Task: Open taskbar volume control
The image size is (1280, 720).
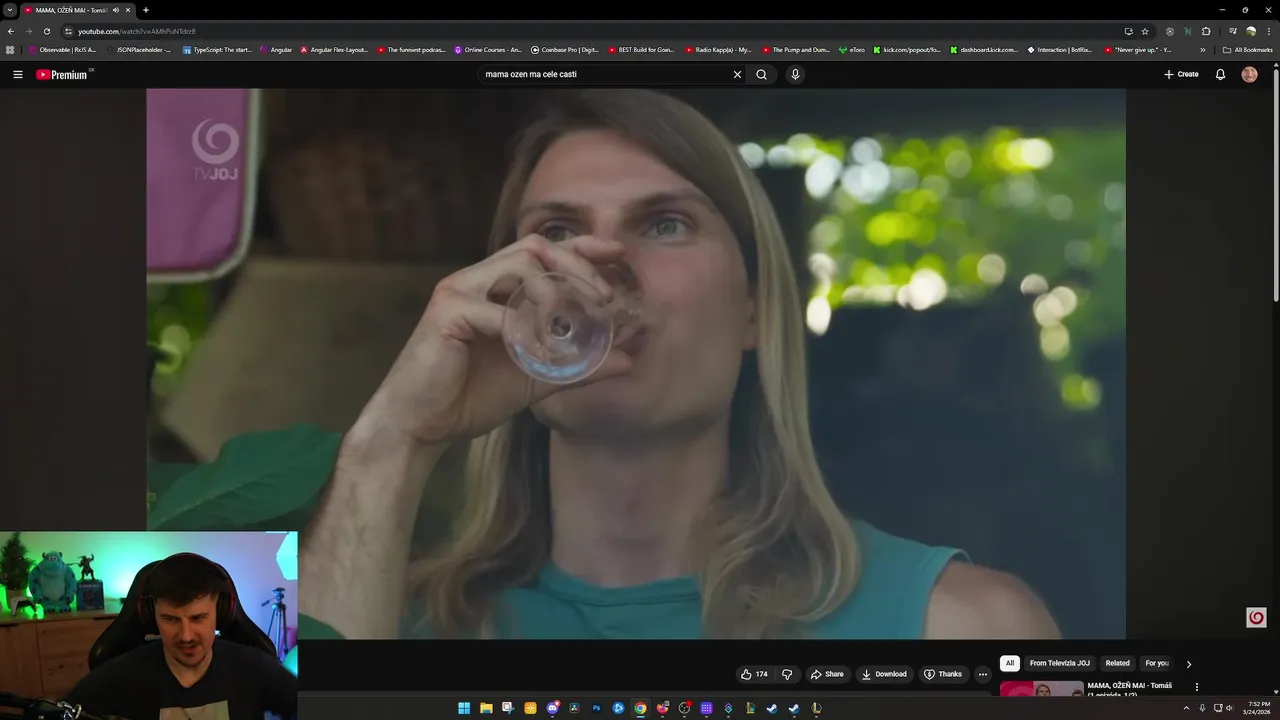Action: pyautogui.click(x=1229, y=708)
